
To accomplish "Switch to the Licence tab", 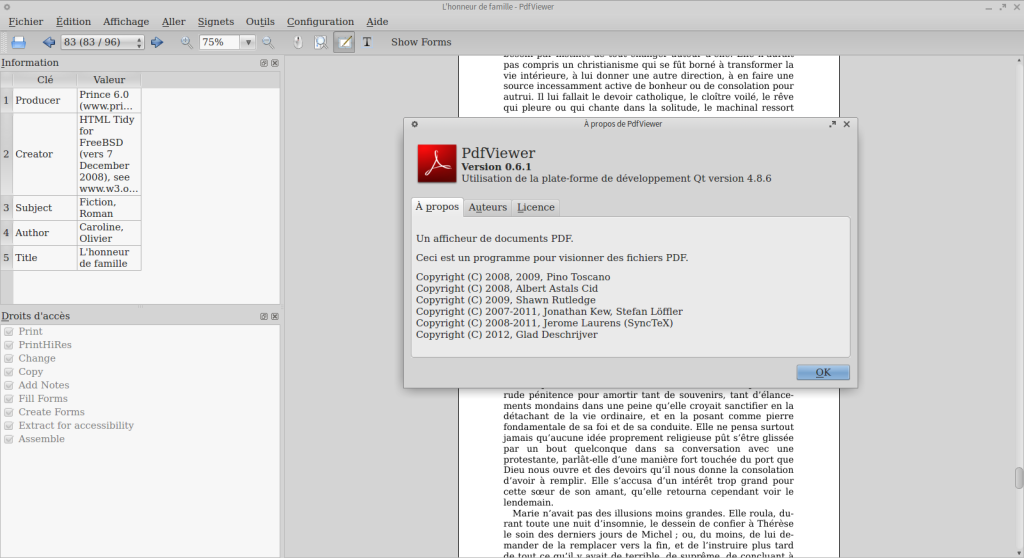I will point(536,208).
